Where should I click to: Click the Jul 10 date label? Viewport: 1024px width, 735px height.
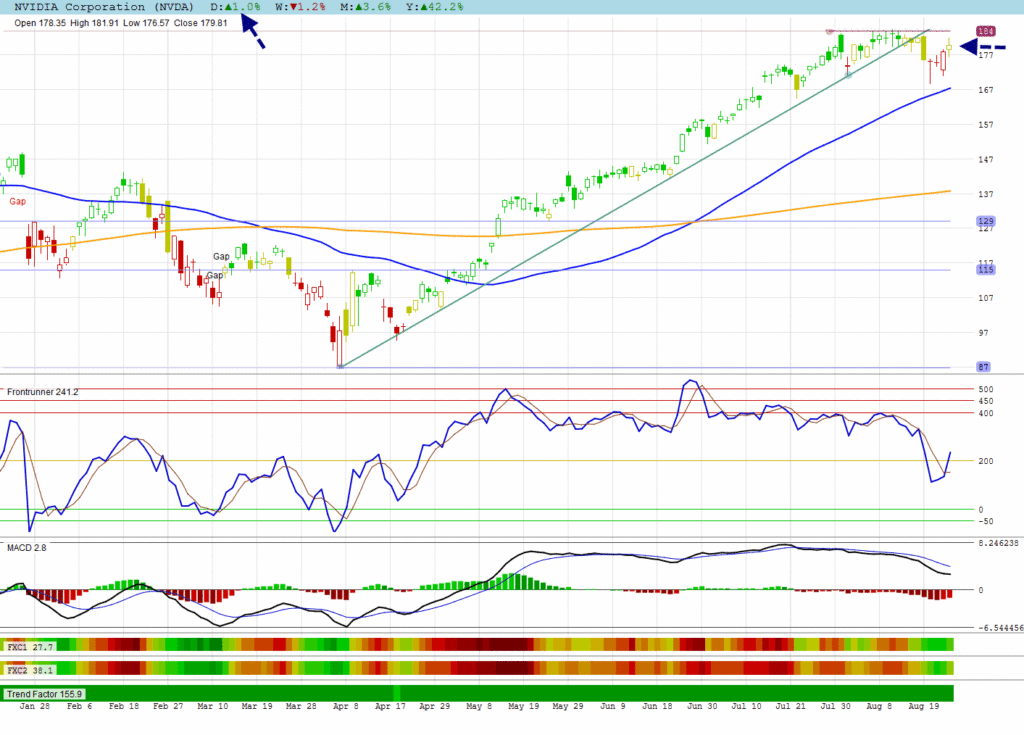746,706
